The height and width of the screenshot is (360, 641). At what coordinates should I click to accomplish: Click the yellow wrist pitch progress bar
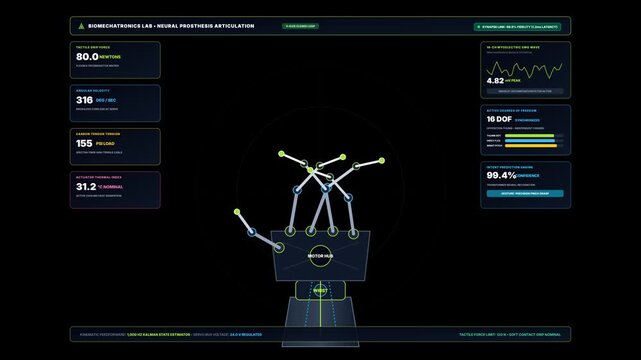tap(531, 145)
